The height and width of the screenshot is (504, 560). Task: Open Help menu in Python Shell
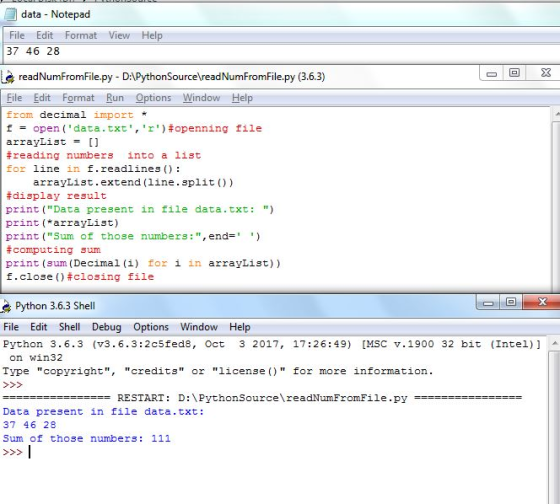click(x=240, y=327)
